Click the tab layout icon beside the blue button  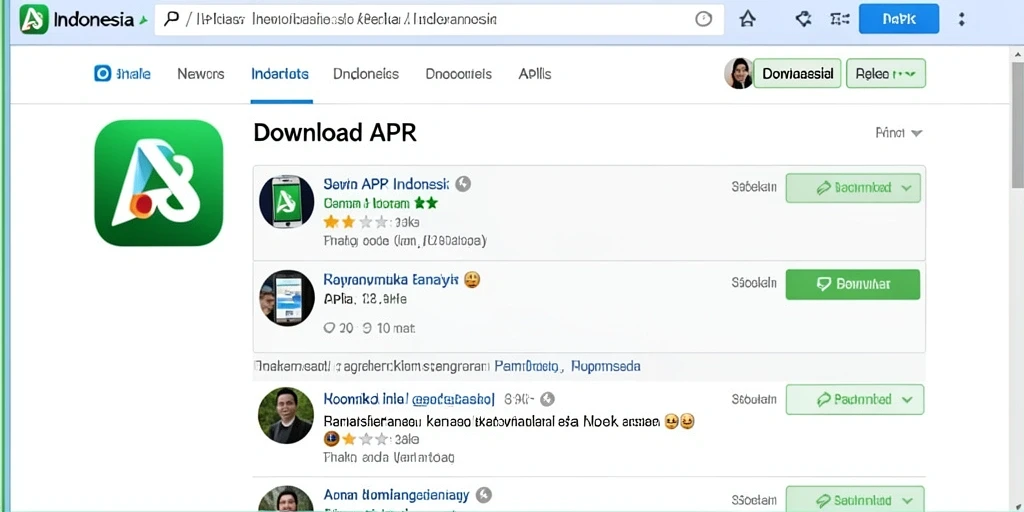[x=839, y=19]
